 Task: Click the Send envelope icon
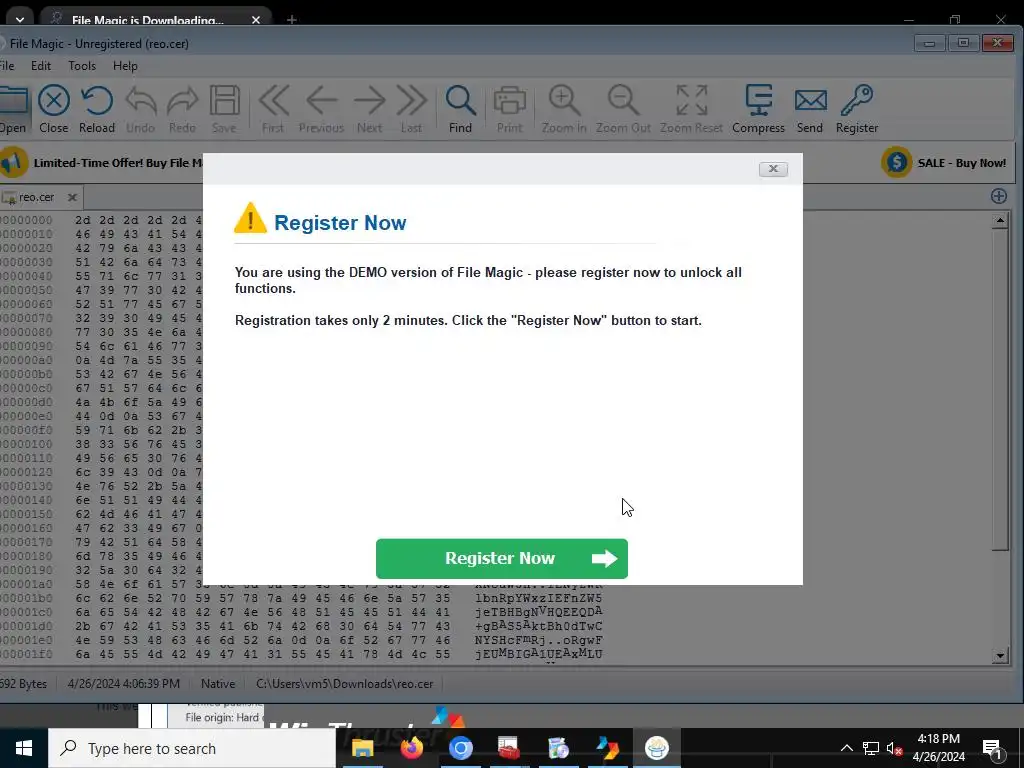coord(810,109)
